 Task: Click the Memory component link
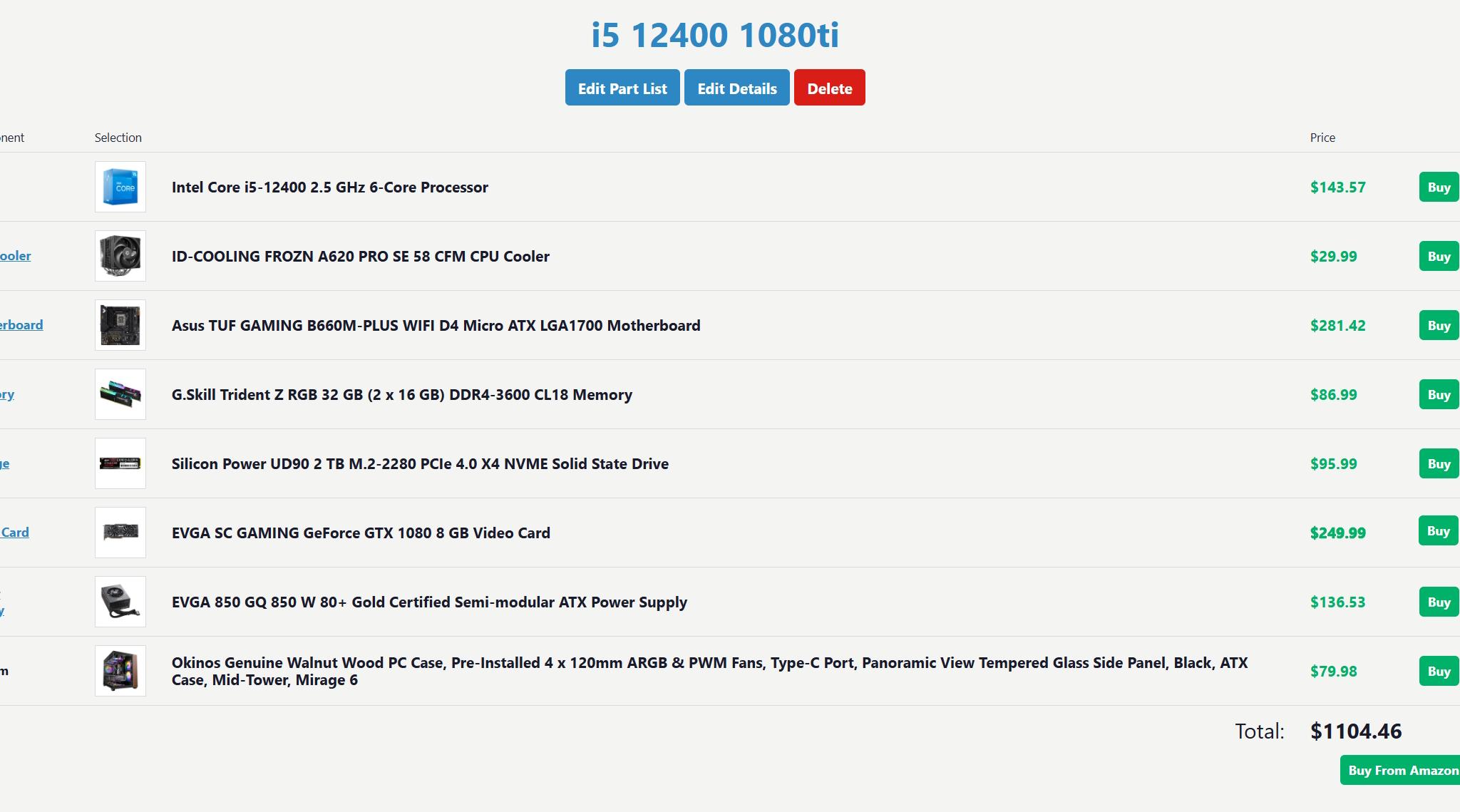[7, 394]
